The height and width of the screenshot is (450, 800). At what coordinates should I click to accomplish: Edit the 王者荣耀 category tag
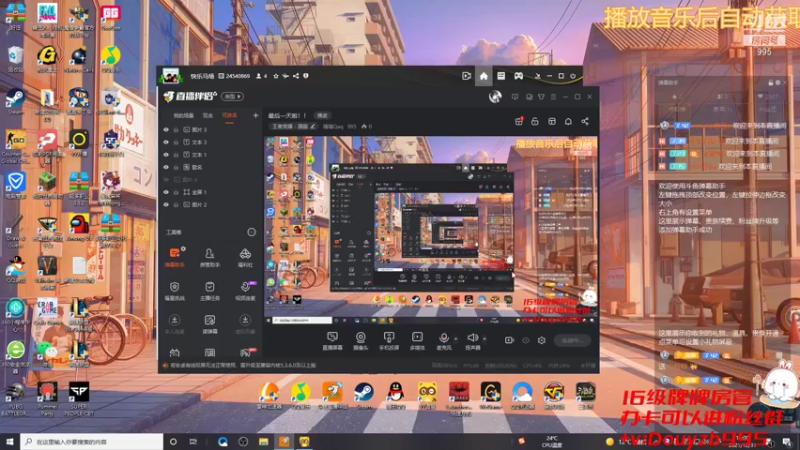pos(293,127)
